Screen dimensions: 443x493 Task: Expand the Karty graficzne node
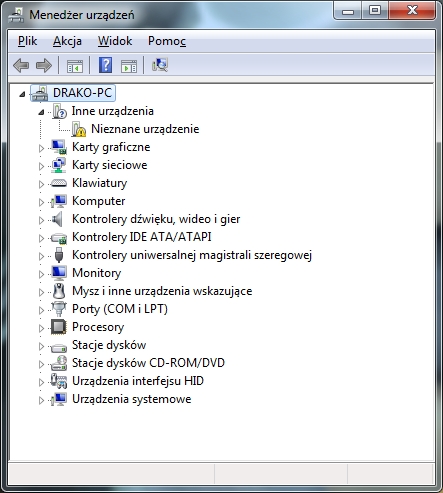pos(41,148)
